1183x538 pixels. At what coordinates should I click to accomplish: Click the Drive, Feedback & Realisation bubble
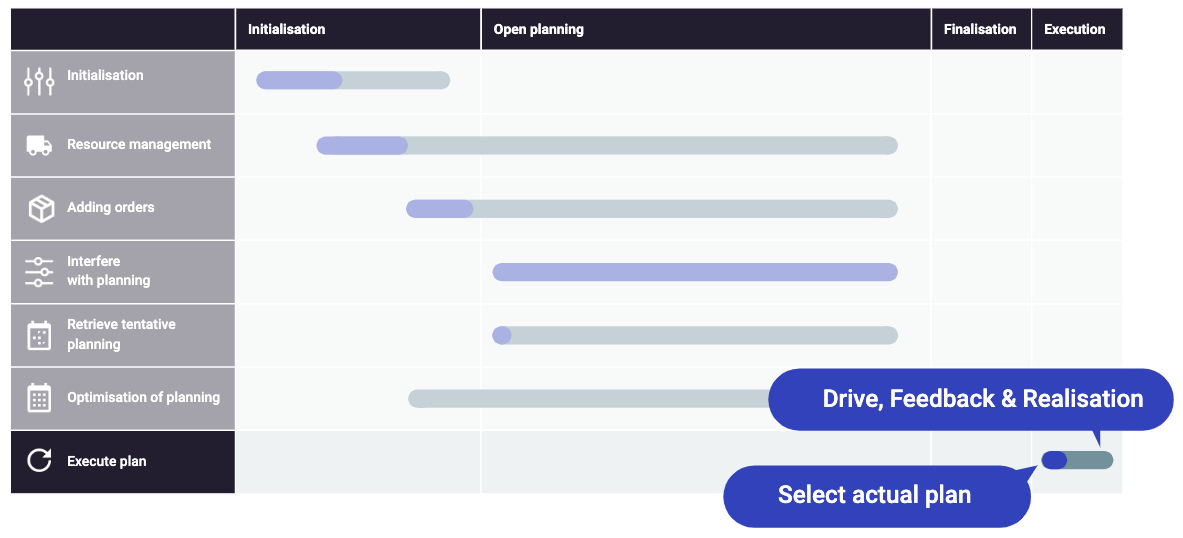coord(971,399)
